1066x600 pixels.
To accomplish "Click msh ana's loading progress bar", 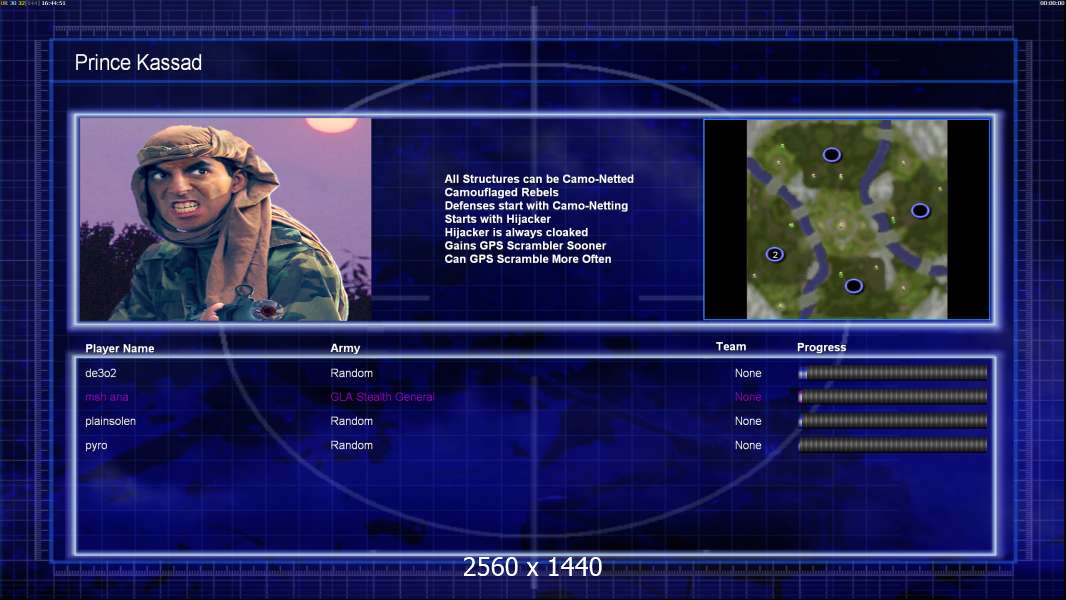I will click(x=893, y=397).
